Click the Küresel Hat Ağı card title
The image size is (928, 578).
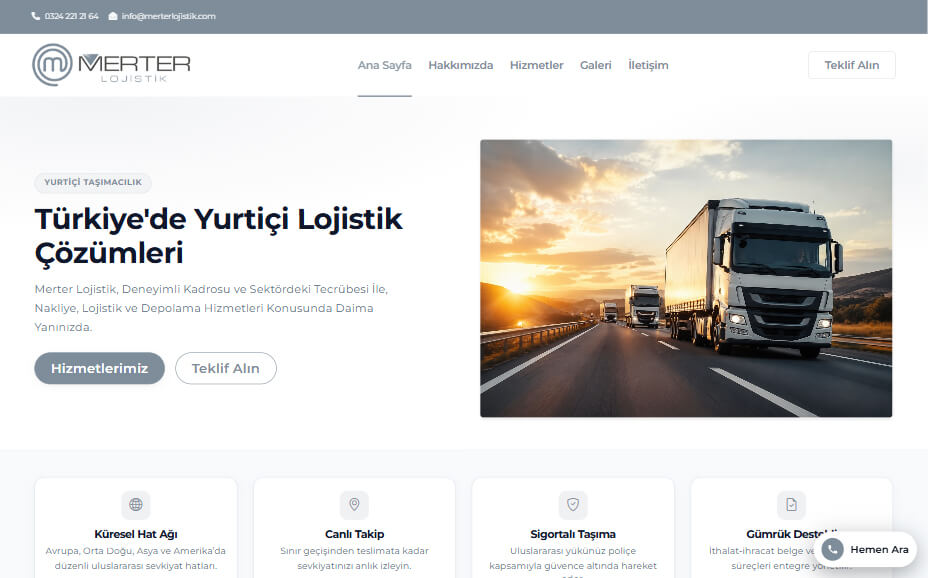136,534
